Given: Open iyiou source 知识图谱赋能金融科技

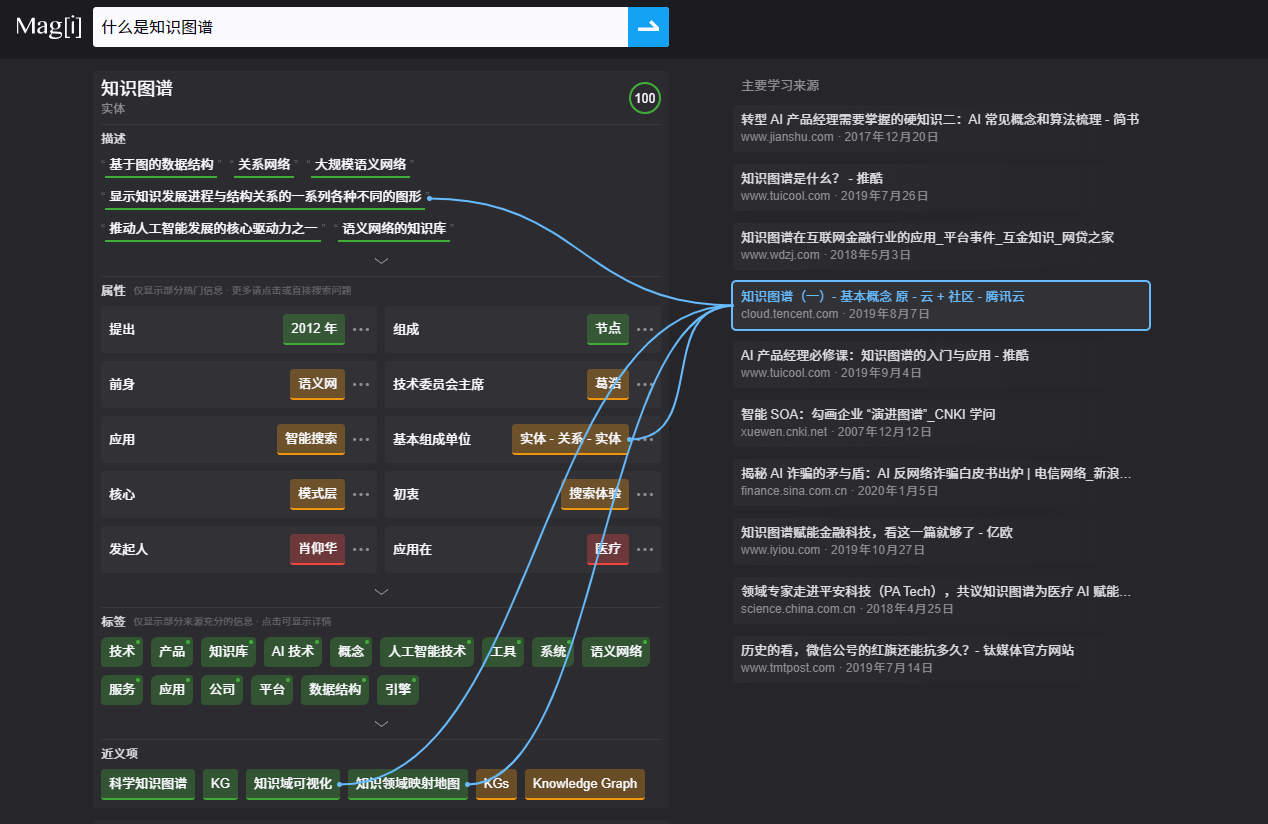Looking at the screenshot, I should click(941, 541).
